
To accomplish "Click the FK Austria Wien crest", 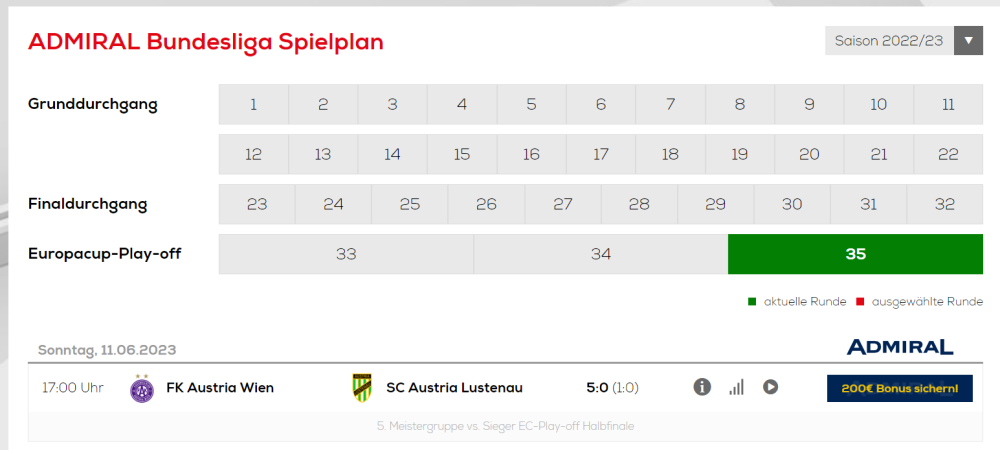I will (x=142, y=388).
